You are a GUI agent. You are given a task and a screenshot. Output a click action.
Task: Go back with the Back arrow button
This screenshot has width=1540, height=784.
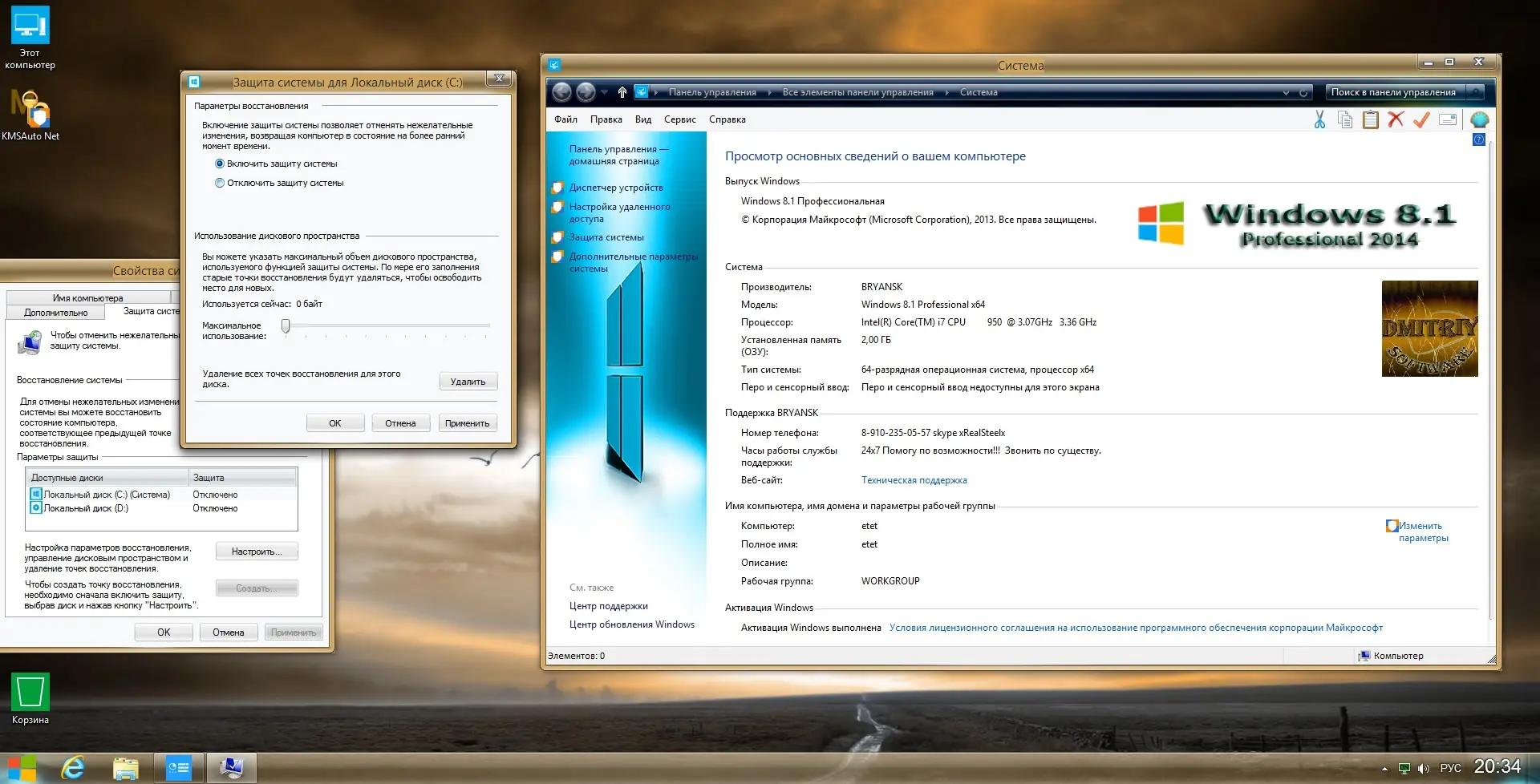pyautogui.click(x=562, y=92)
